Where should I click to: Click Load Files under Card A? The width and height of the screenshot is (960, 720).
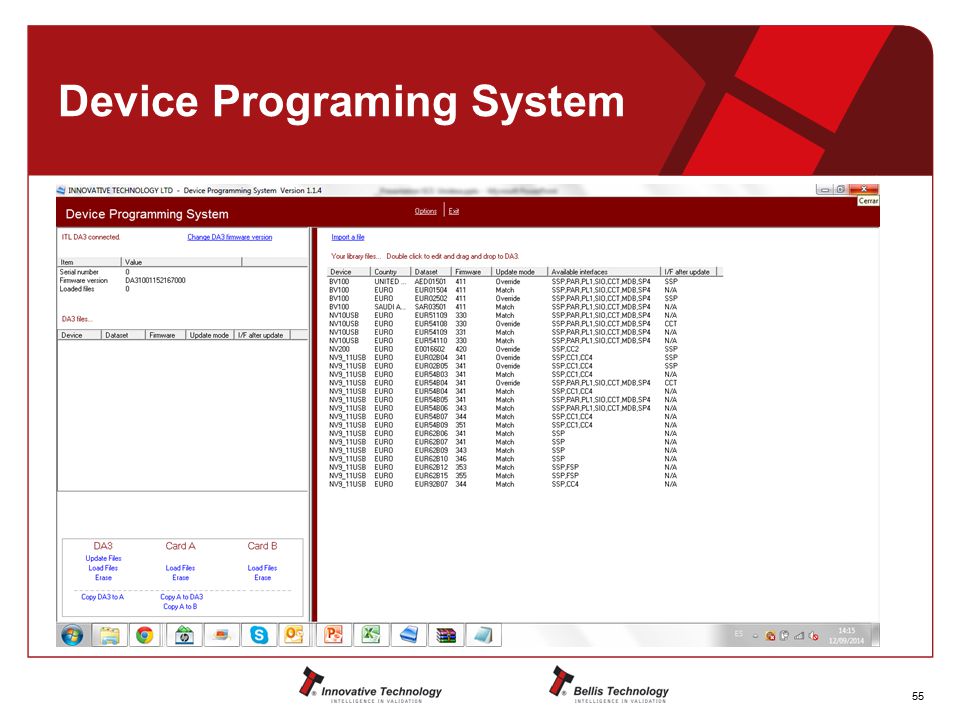(x=180, y=568)
